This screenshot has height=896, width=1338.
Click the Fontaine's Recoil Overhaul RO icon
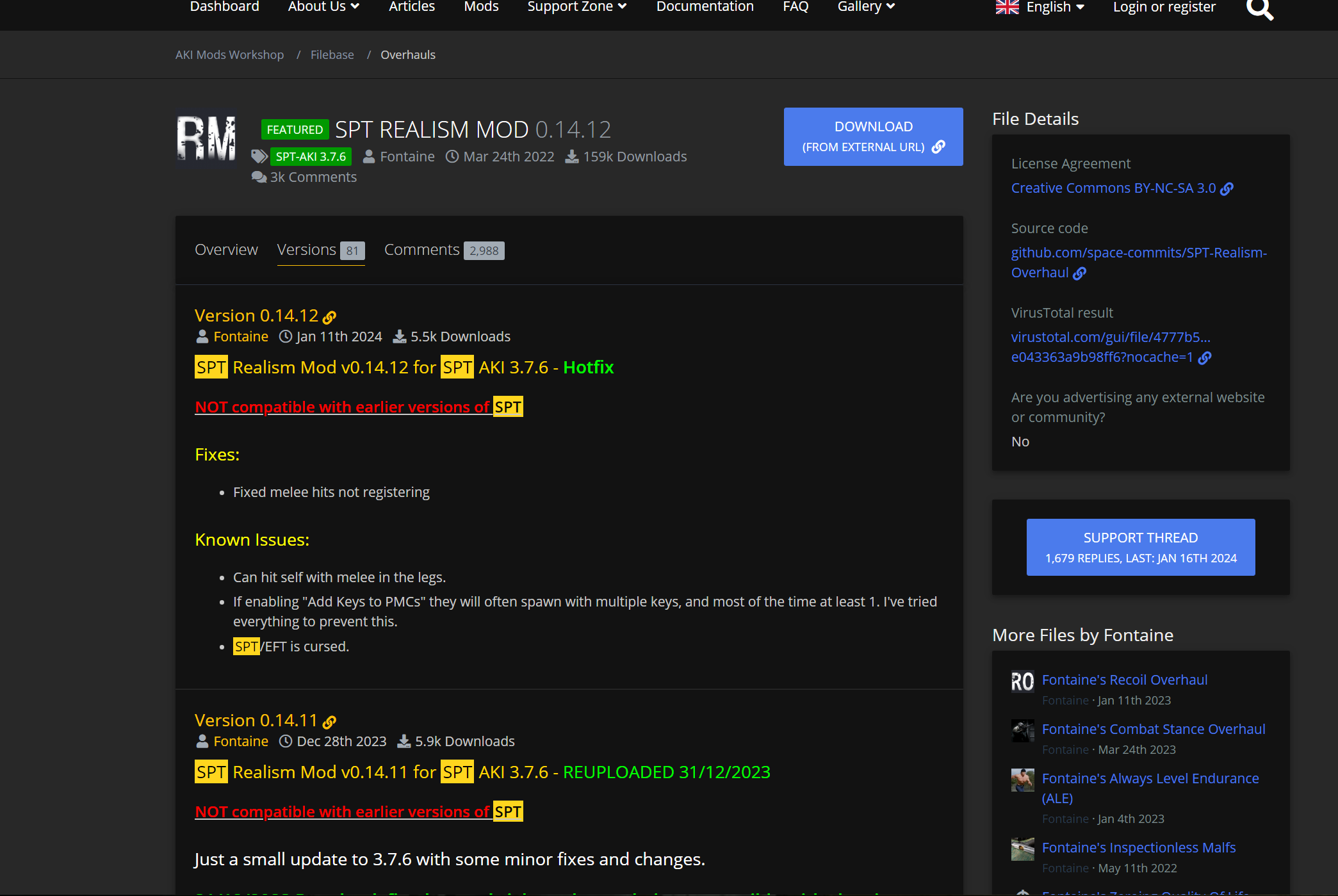click(x=1022, y=681)
